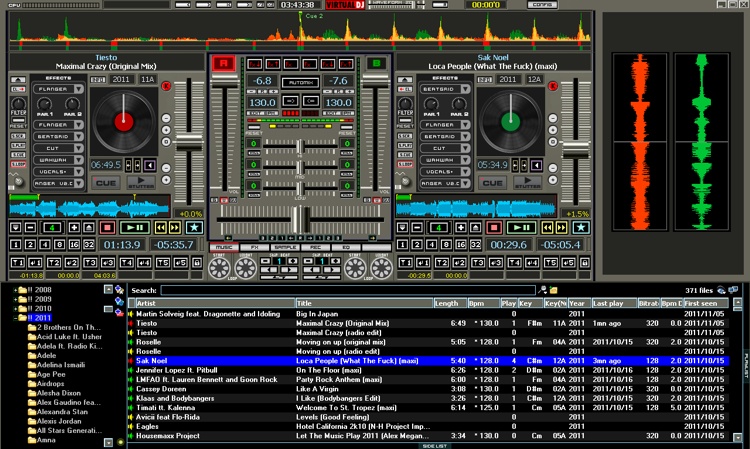750x449 pixels.
Task: Click the blue star button on right deck
Action: [x=581, y=228]
